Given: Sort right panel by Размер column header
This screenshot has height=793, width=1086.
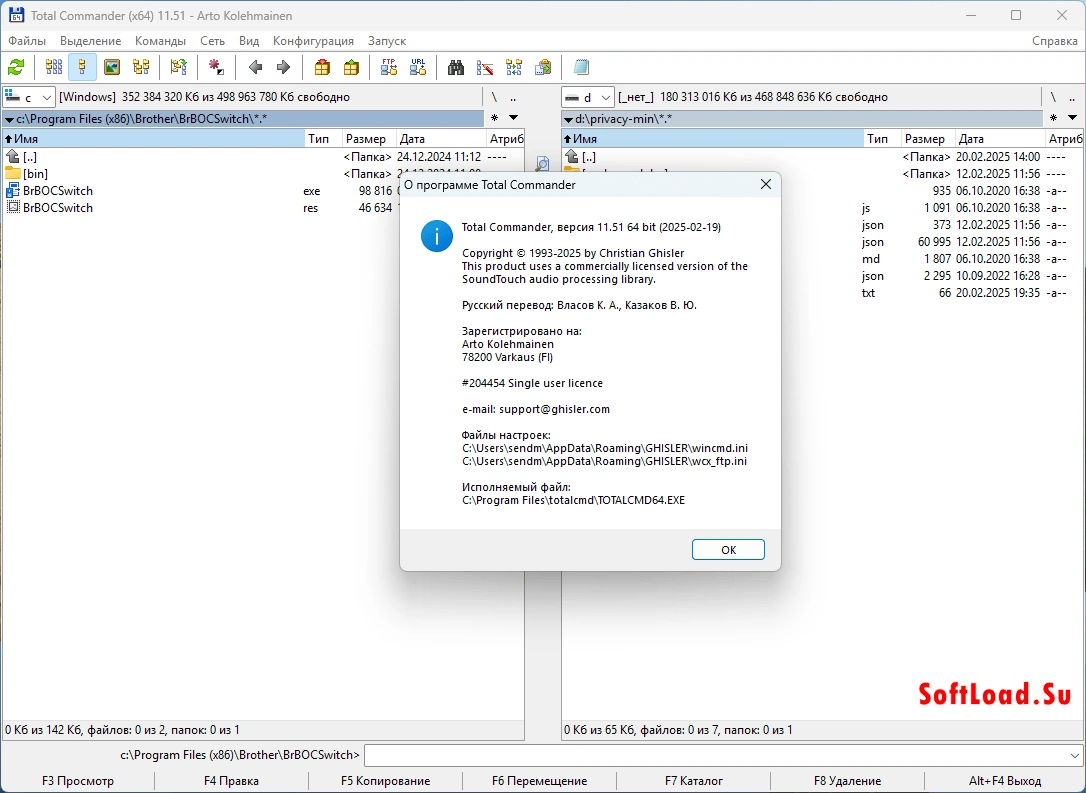Looking at the screenshot, I should (928, 139).
